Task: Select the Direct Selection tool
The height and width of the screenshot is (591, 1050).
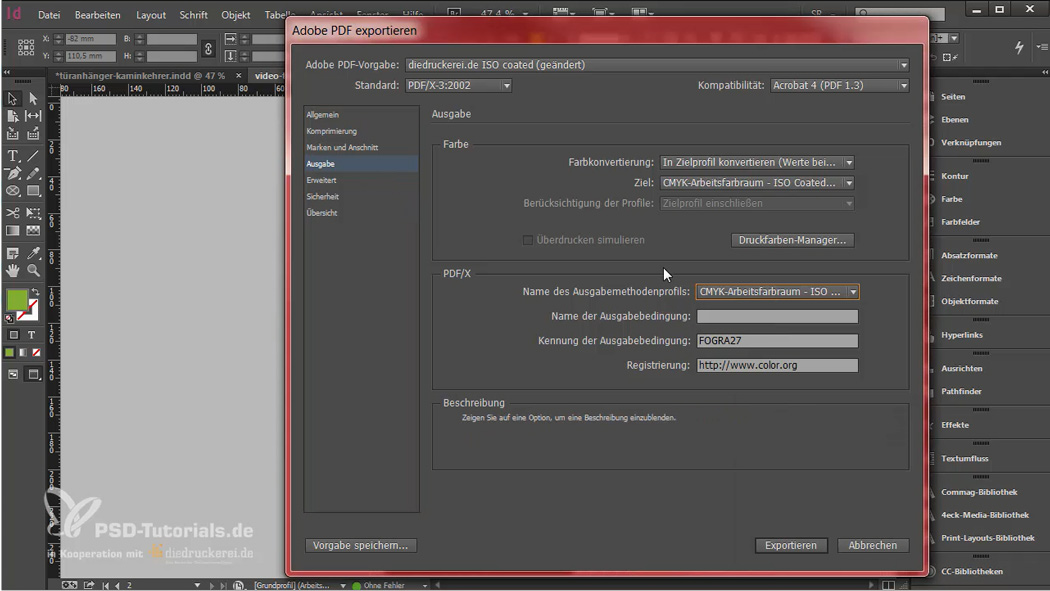Action: click(33, 98)
